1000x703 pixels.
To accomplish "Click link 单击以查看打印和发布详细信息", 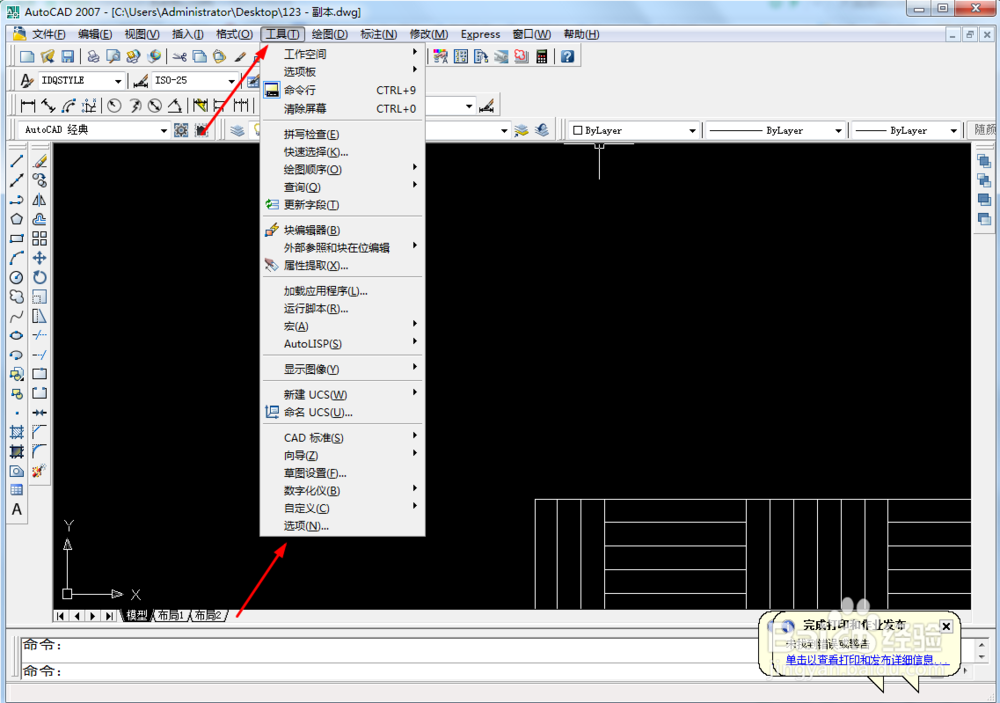I will pos(866,660).
